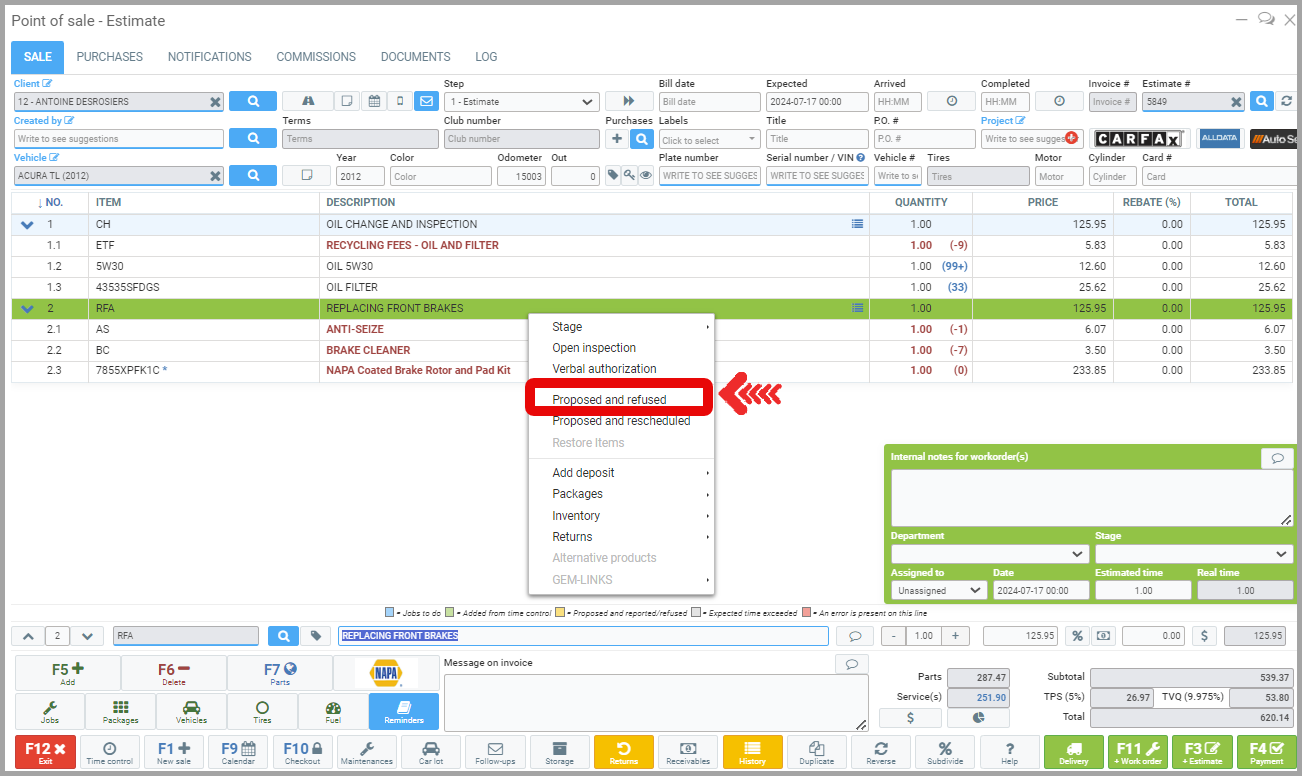Open the Labels Click to select dropdown

click(x=709, y=140)
